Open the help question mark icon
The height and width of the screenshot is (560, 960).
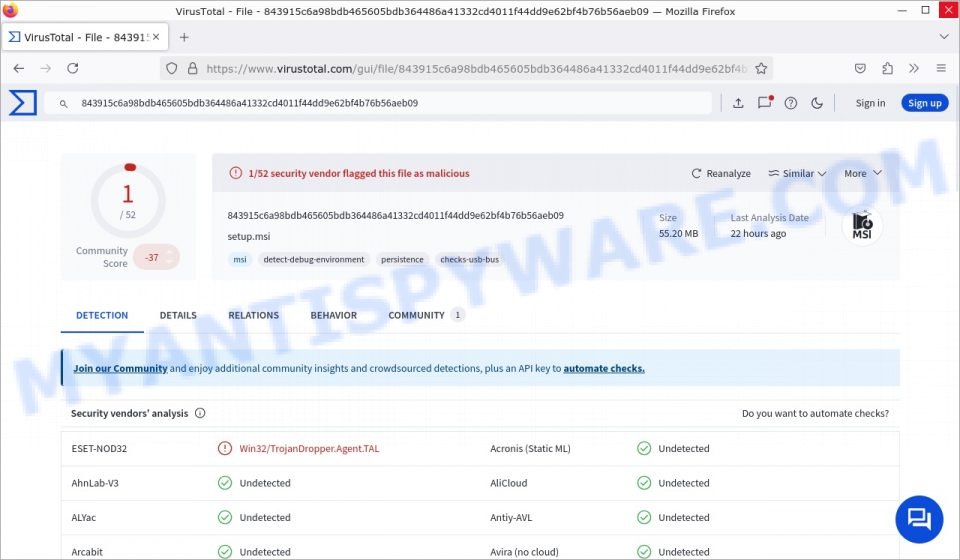tap(791, 103)
